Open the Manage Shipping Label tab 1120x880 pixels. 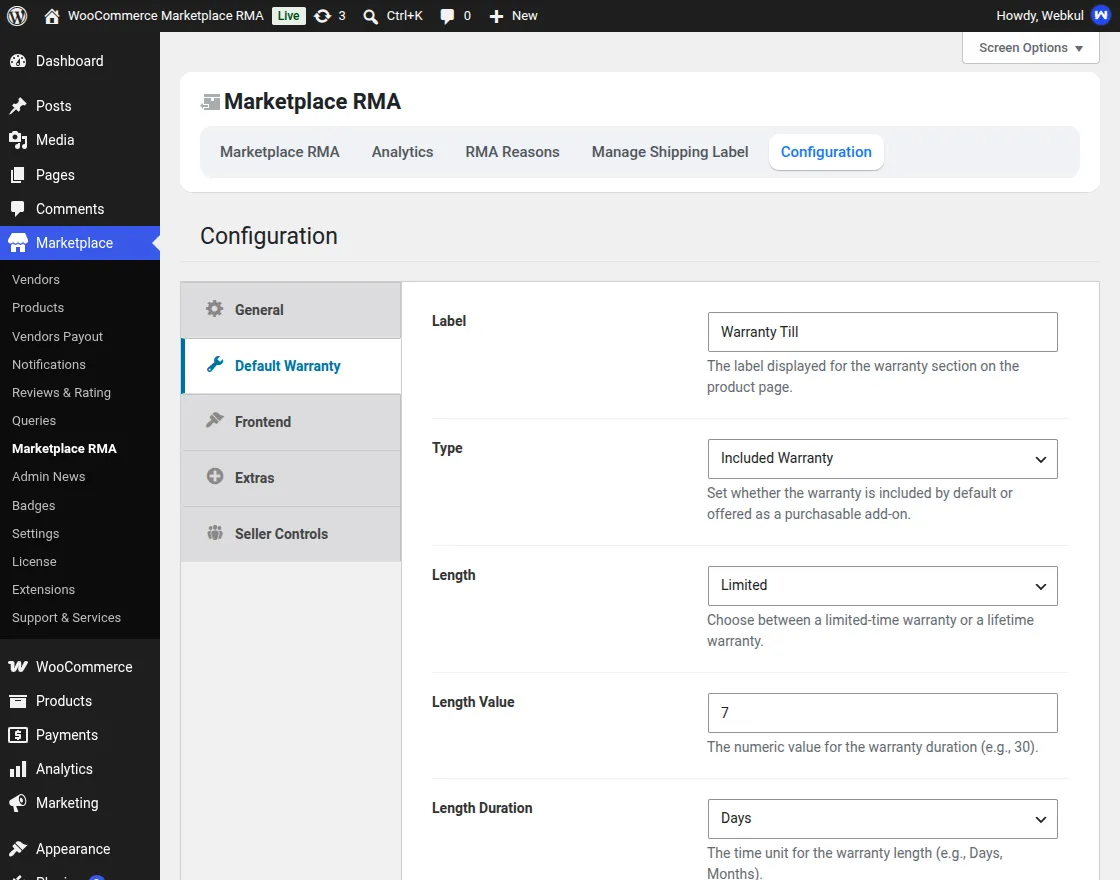point(670,152)
